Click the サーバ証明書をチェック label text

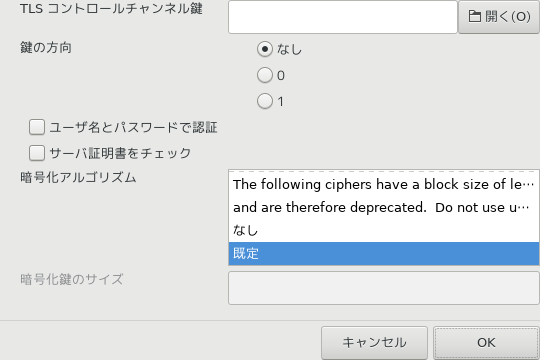(x=120, y=153)
